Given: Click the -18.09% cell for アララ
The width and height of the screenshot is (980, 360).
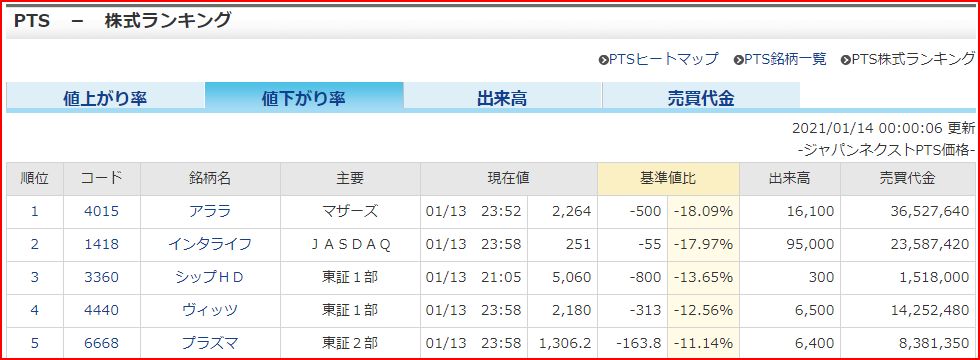Looking at the screenshot, I should click(x=703, y=211).
